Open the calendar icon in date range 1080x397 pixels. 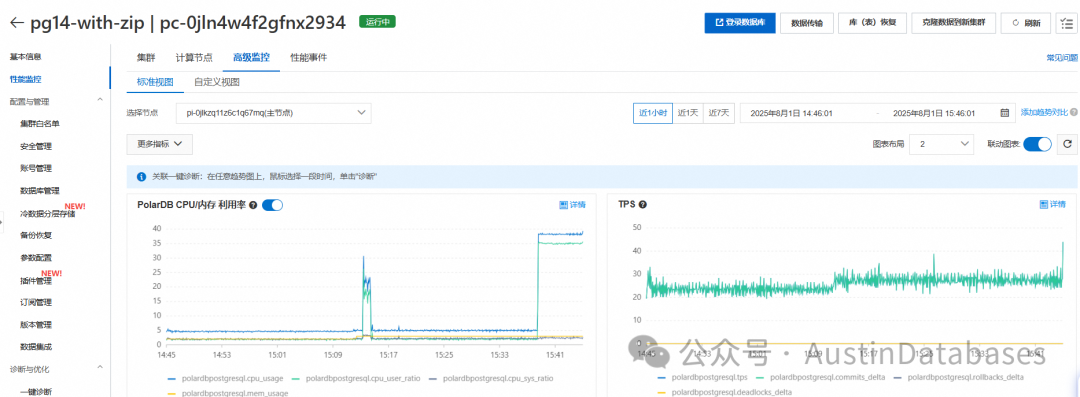tap(1004, 113)
